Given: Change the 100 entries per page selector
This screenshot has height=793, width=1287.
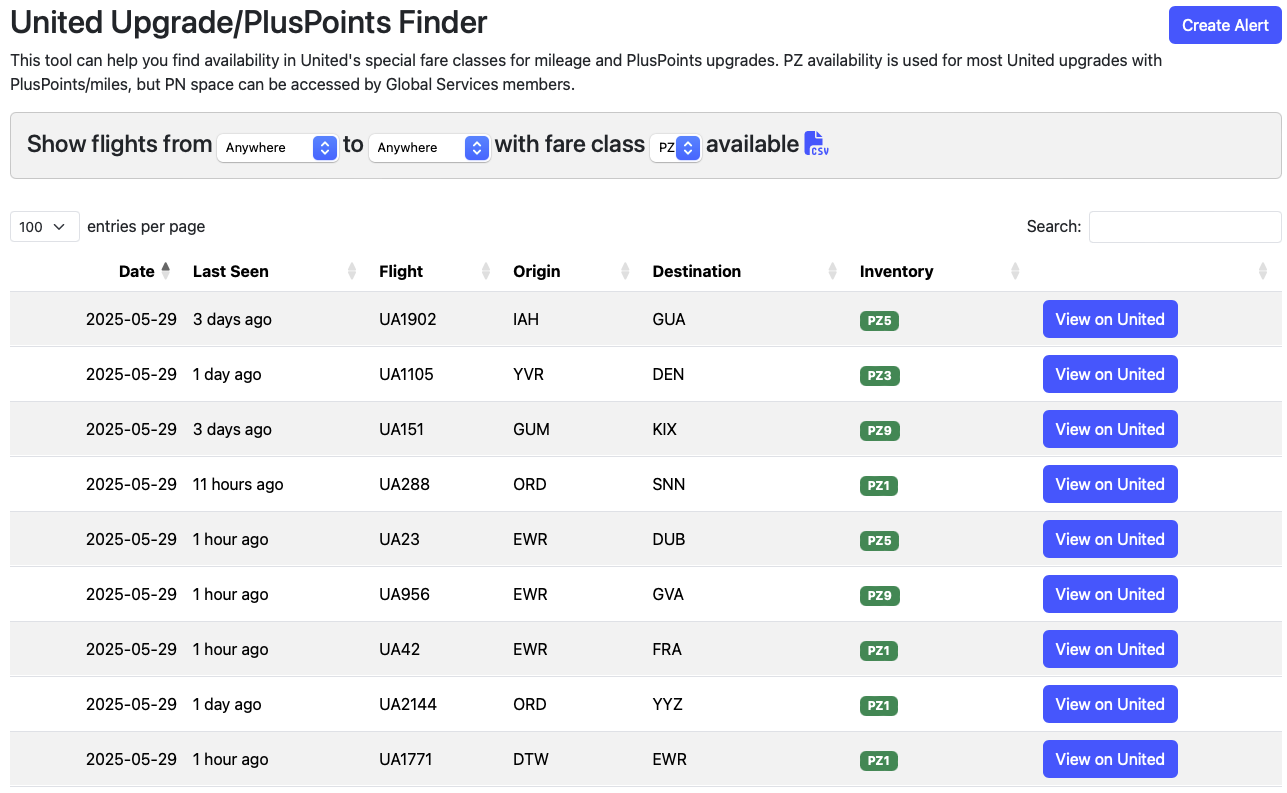Looking at the screenshot, I should [45, 227].
